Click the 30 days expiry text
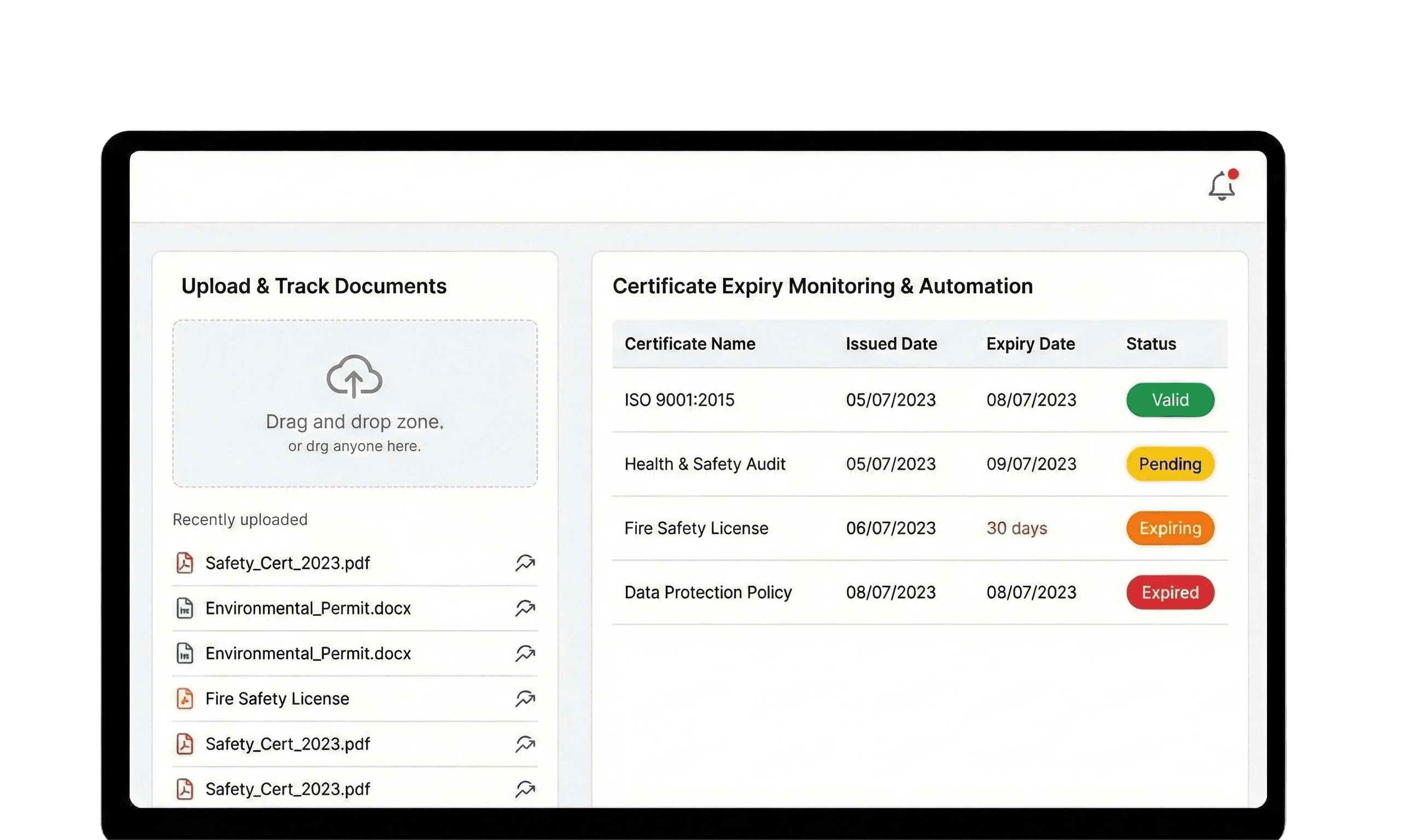The height and width of the screenshot is (840, 1406). pyautogui.click(x=1016, y=528)
